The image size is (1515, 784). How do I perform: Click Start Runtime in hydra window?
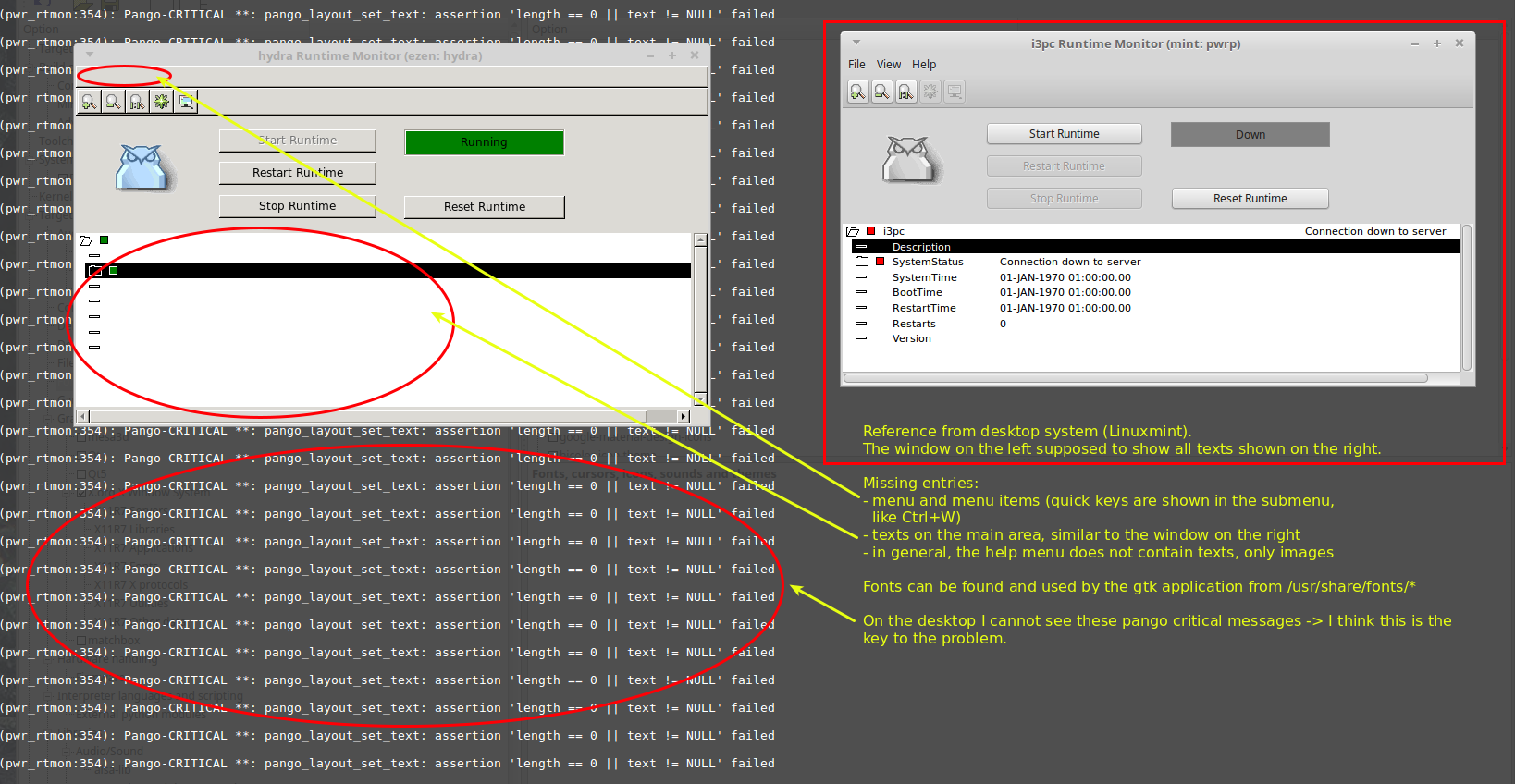298,141
